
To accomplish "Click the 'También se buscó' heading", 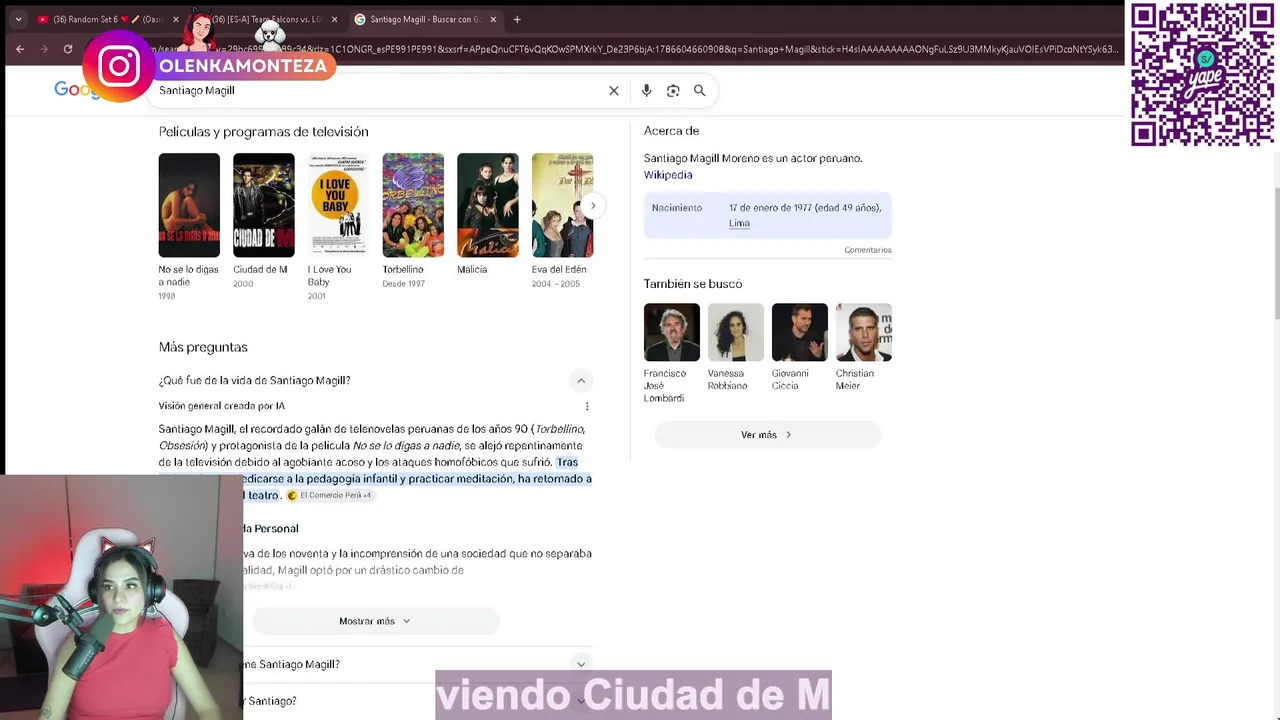I will pyautogui.click(x=693, y=284).
